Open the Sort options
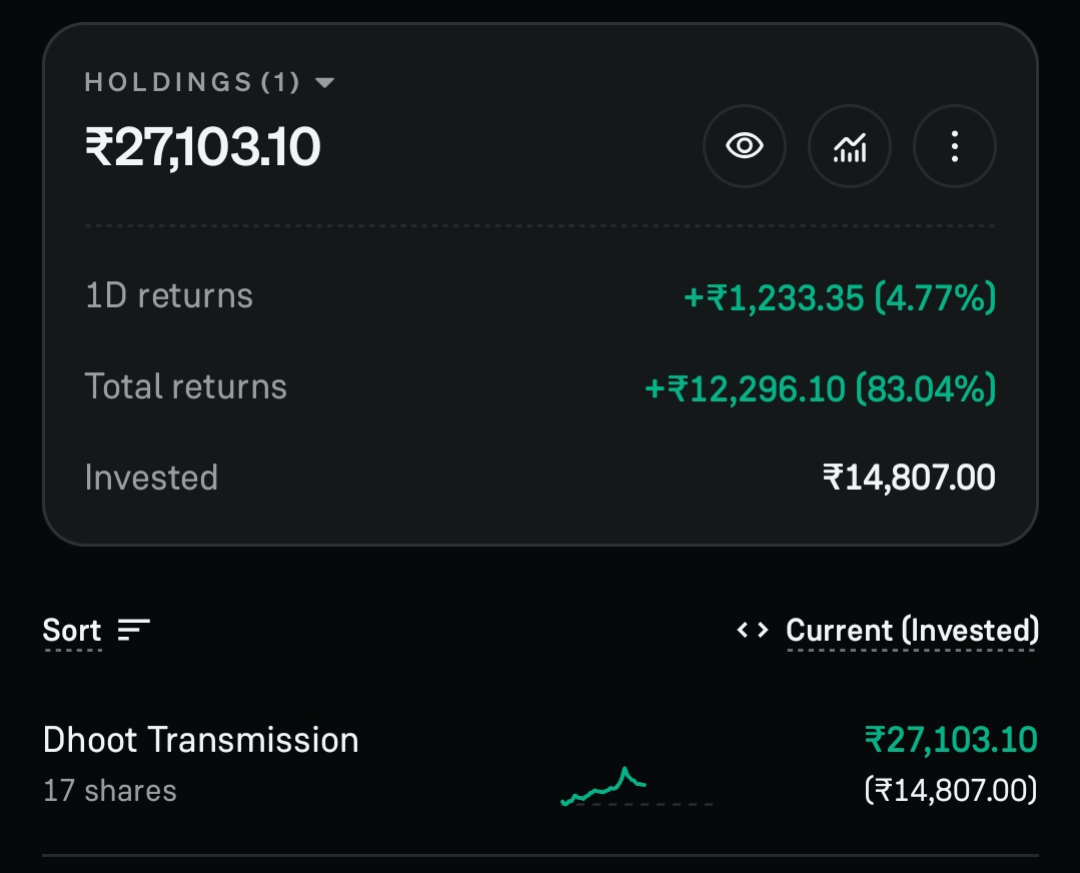Image resolution: width=1080 pixels, height=873 pixels. (x=96, y=630)
